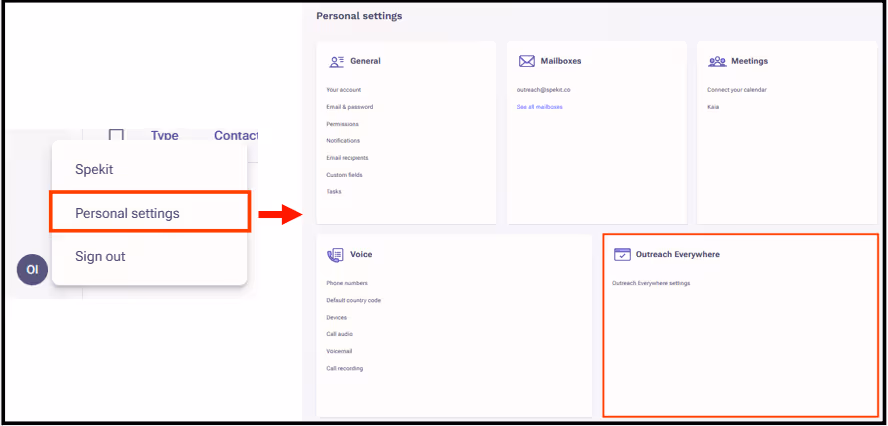This screenshot has height=426, width=888.
Task: Click the Meetings card heading
Action: coord(749,61)
